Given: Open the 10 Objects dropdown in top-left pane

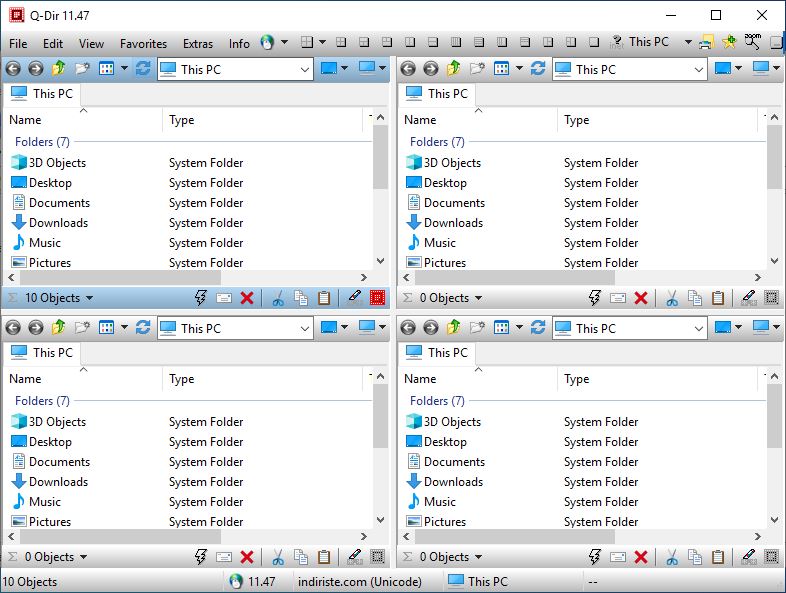Looking at the screenshot, I should pyautogui.click(x=89, y=298).
